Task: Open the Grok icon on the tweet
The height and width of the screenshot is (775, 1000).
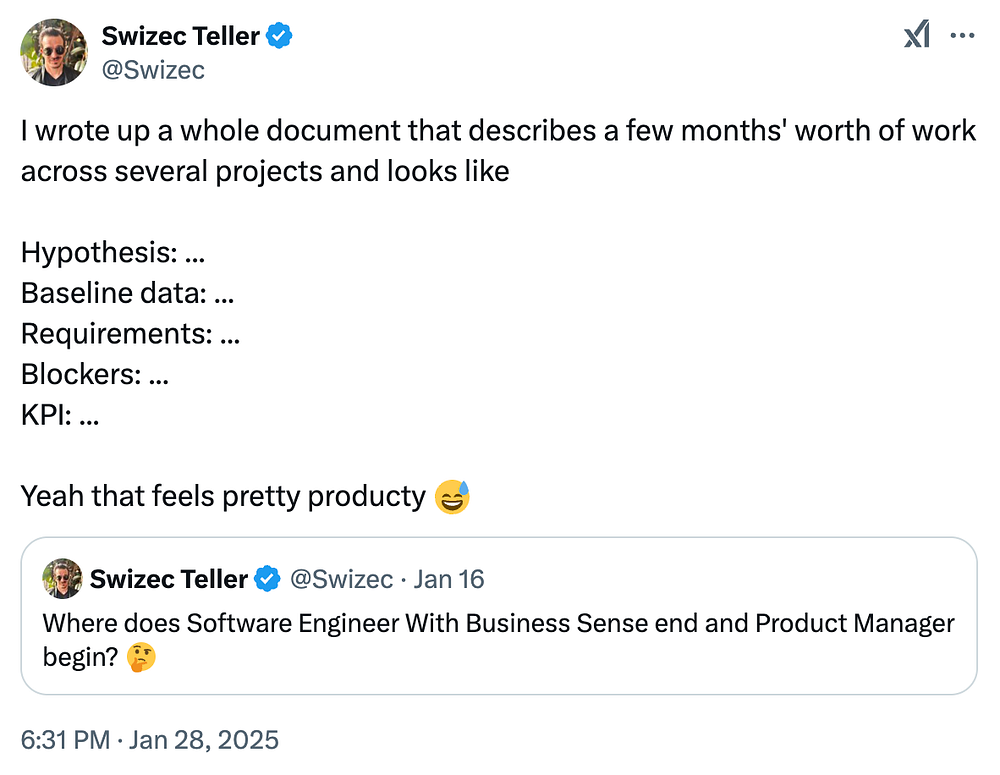Action: point(916,35)
